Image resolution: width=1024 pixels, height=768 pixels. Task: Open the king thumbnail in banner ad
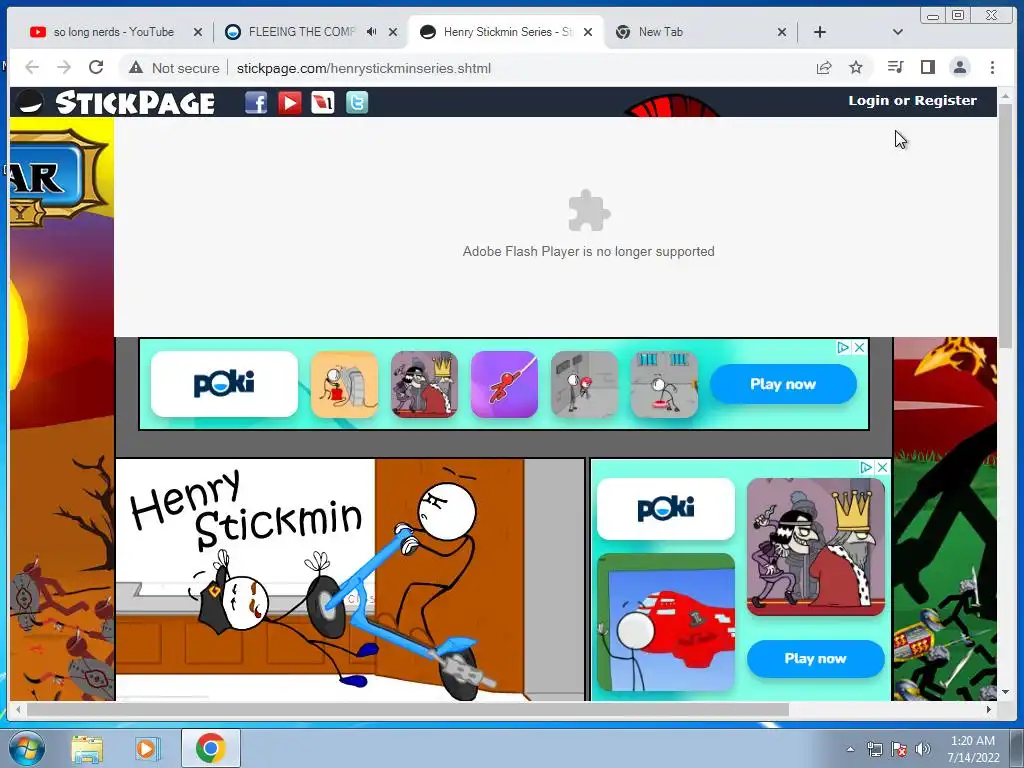pyautogui.click(x=424, y=384)
